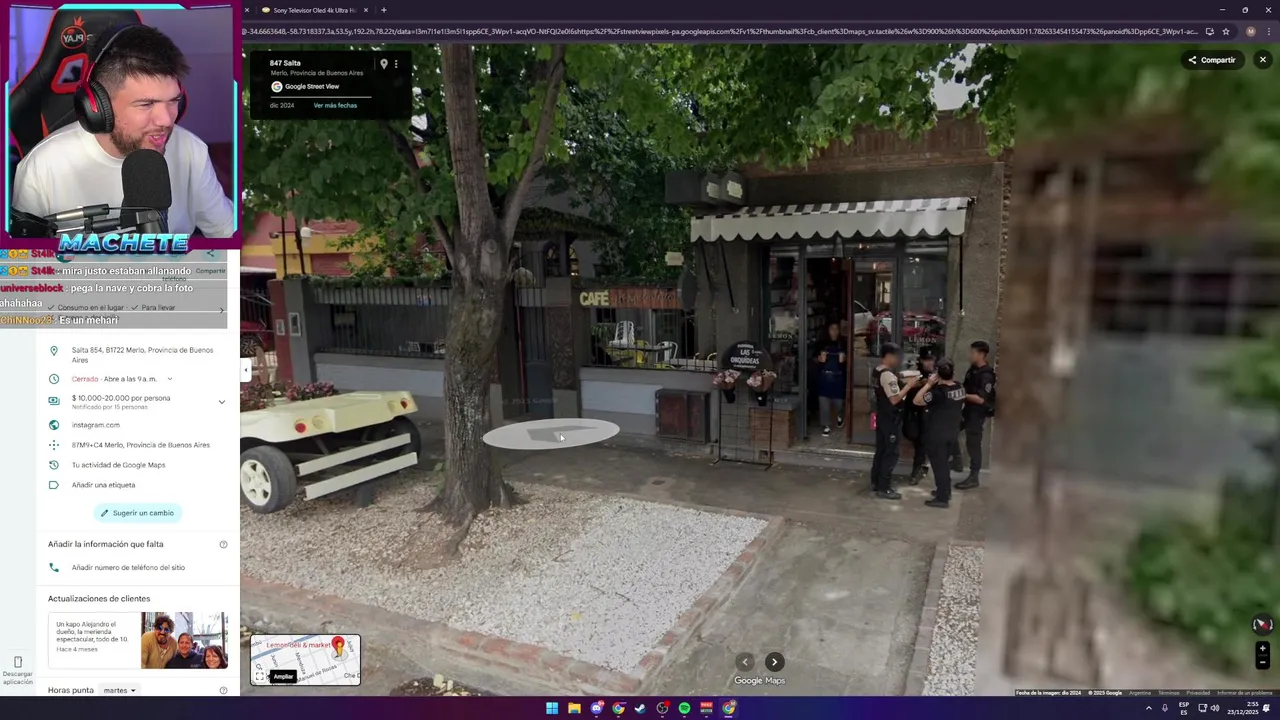1280x720 pixels.
Task: Zoom in with the plus control
Action: [1262, 649]
